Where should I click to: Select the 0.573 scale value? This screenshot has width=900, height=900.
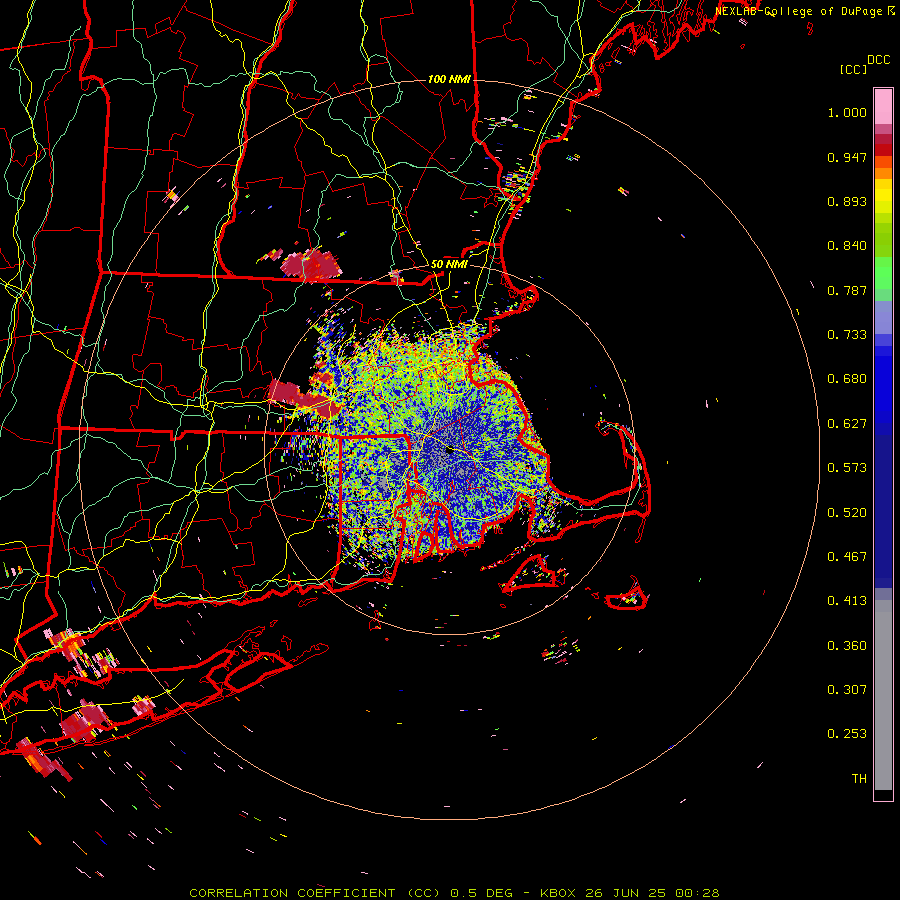847,468
